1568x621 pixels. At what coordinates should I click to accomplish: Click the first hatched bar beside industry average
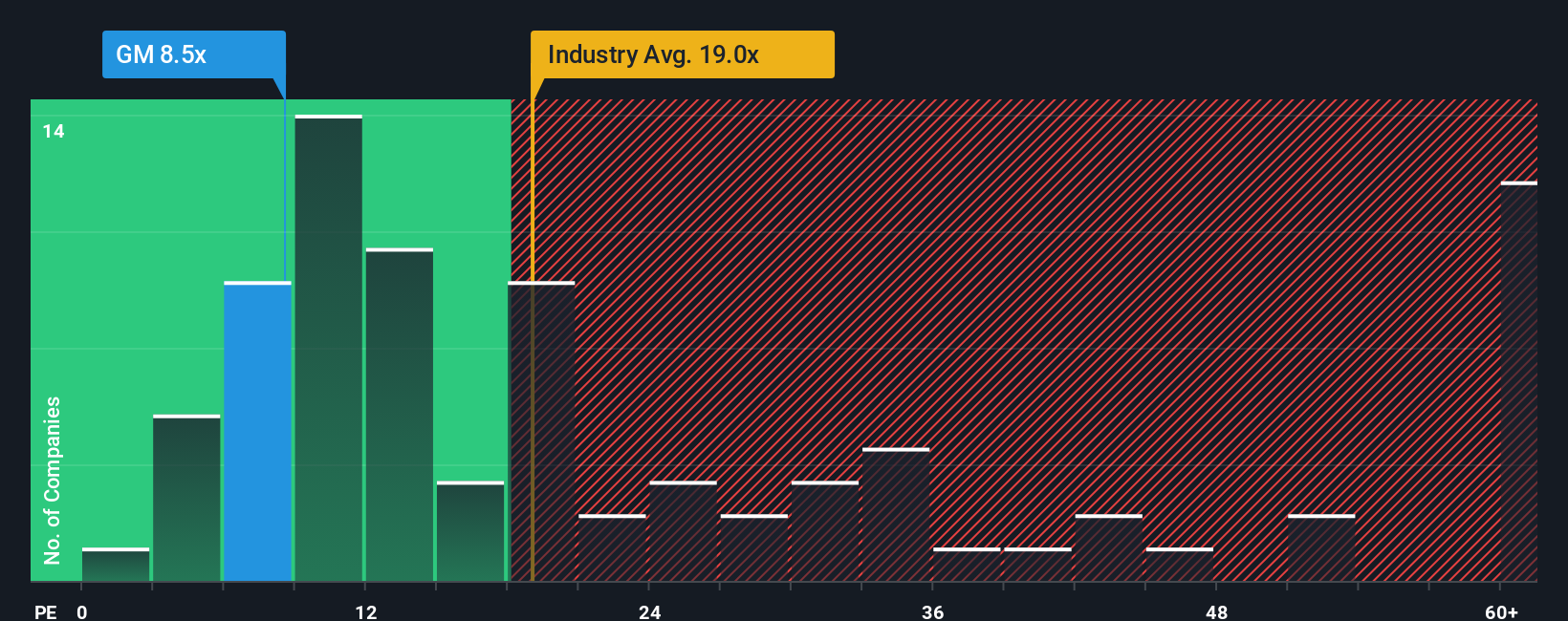[x=541, y=432]
